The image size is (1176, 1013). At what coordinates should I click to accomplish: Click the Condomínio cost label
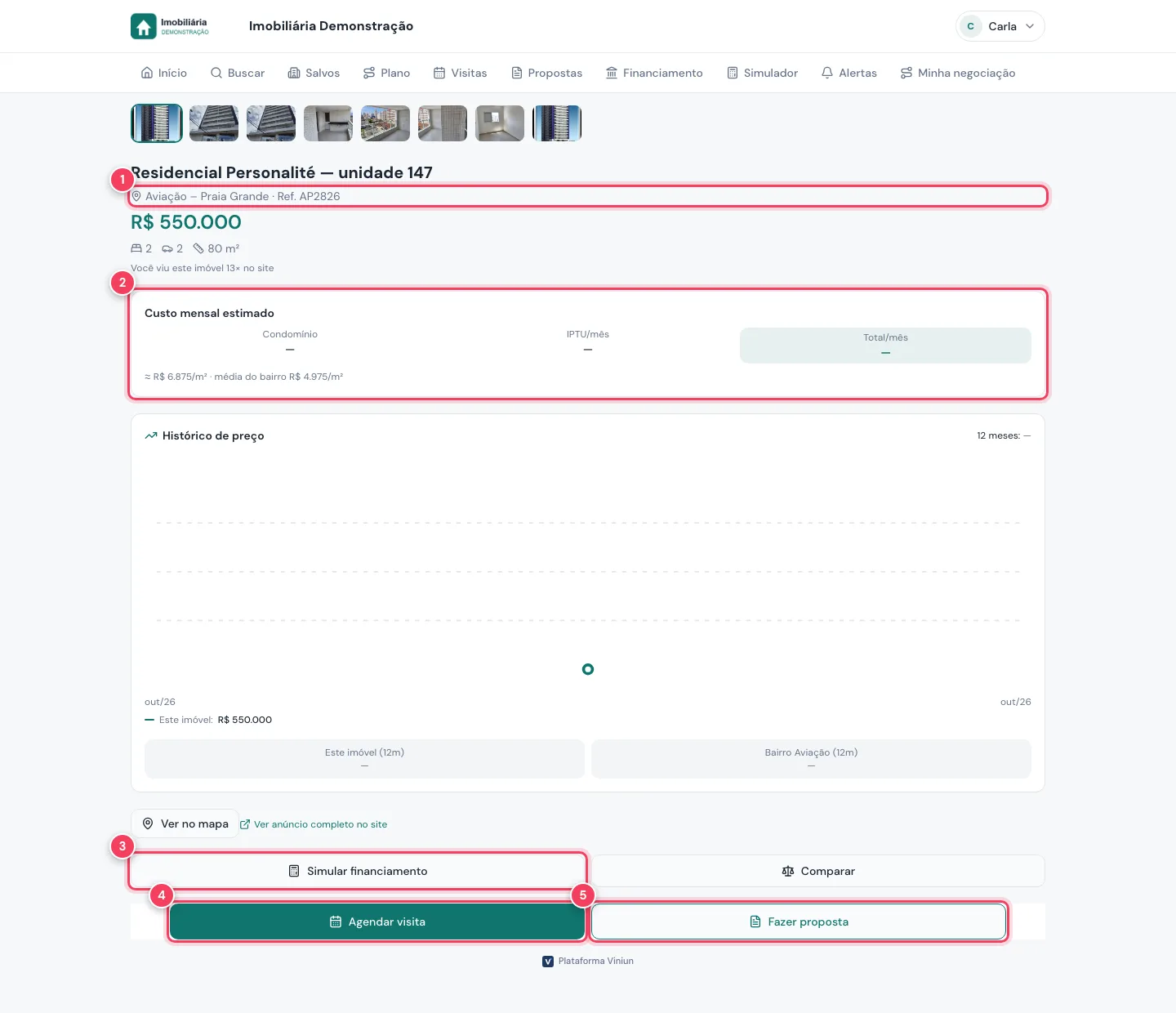(290, 334)
